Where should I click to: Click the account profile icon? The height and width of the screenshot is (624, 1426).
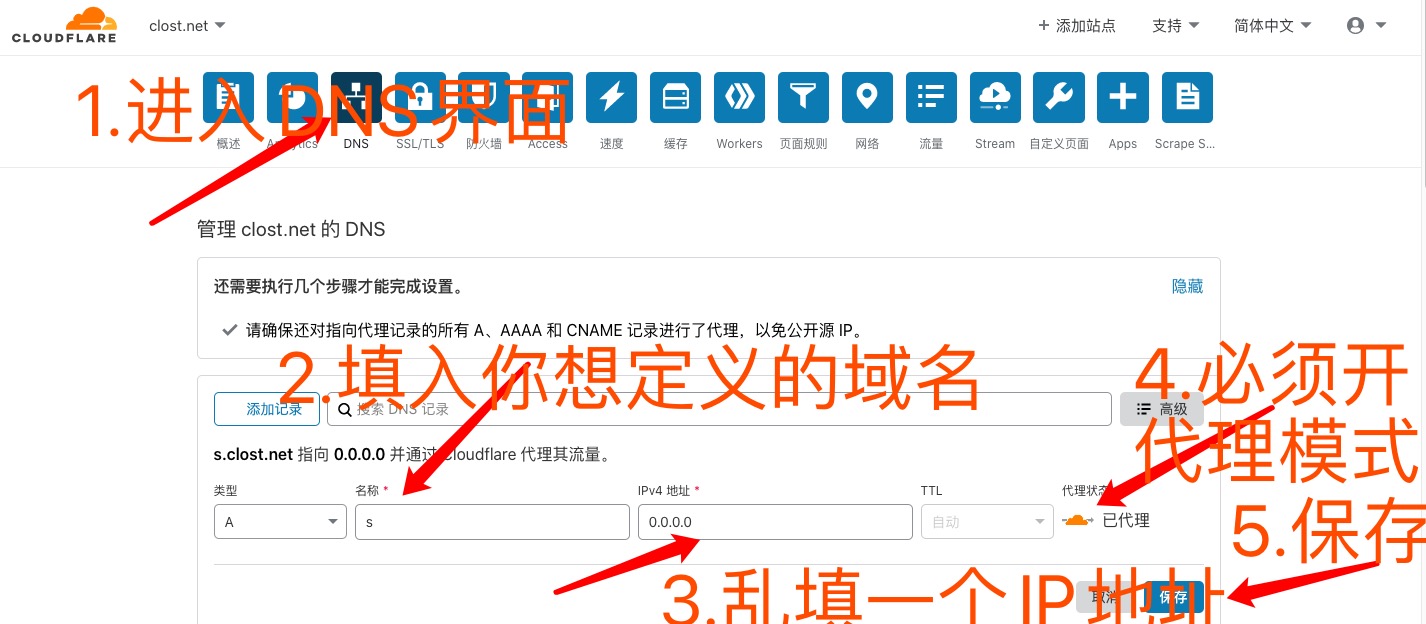pos(1356,25)
